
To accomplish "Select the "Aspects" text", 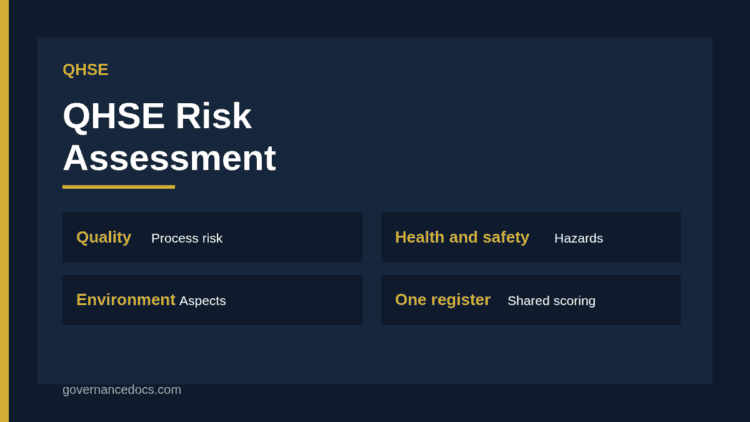I will tap(202, 300).
